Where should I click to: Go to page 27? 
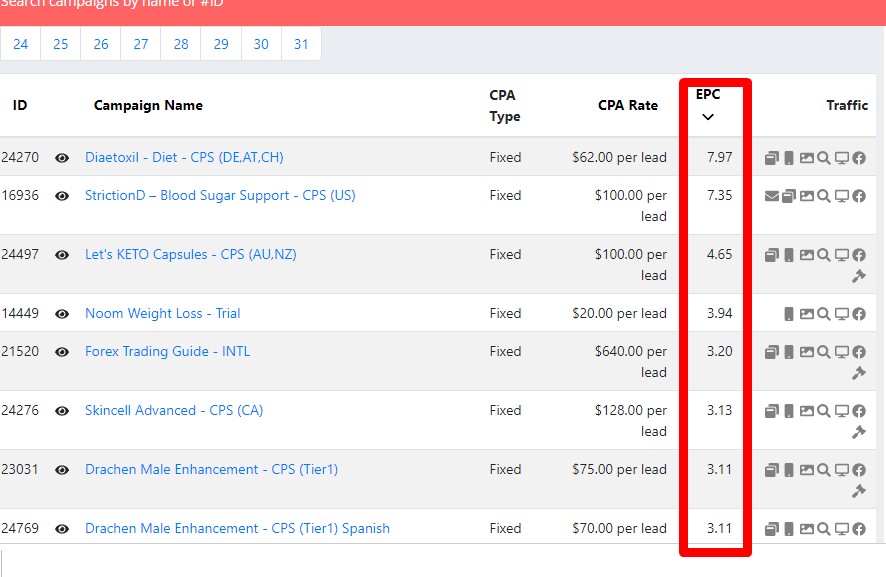tap(141, 44)
